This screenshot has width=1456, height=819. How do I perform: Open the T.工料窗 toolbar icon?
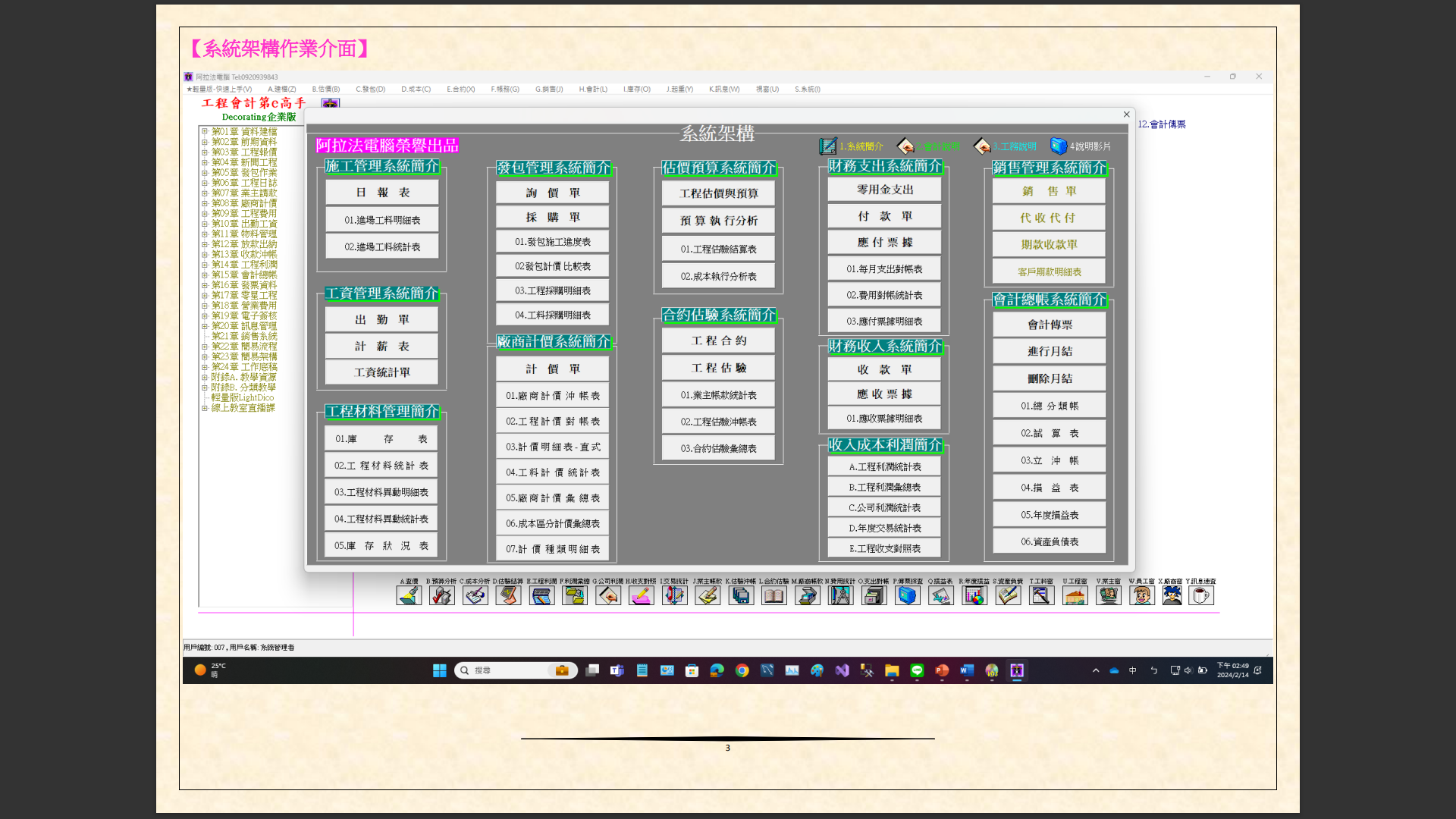pos(1041,595)
